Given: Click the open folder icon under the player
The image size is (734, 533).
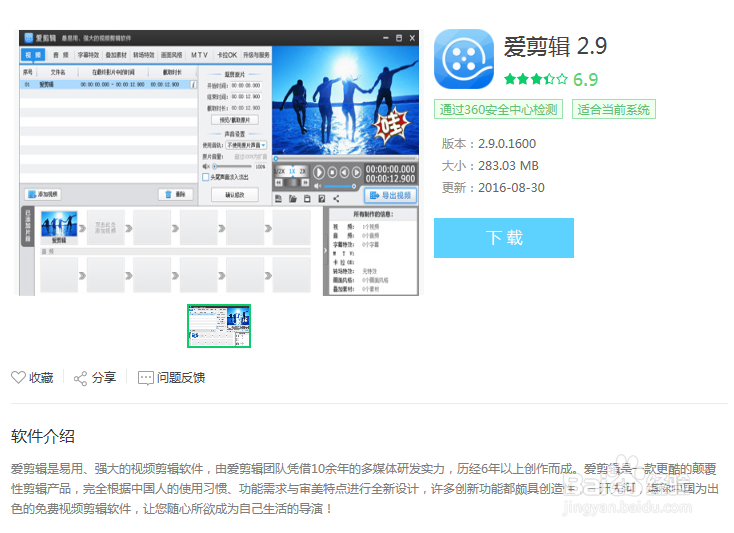Looking at the screenshot, I should (x=293, y=199).
